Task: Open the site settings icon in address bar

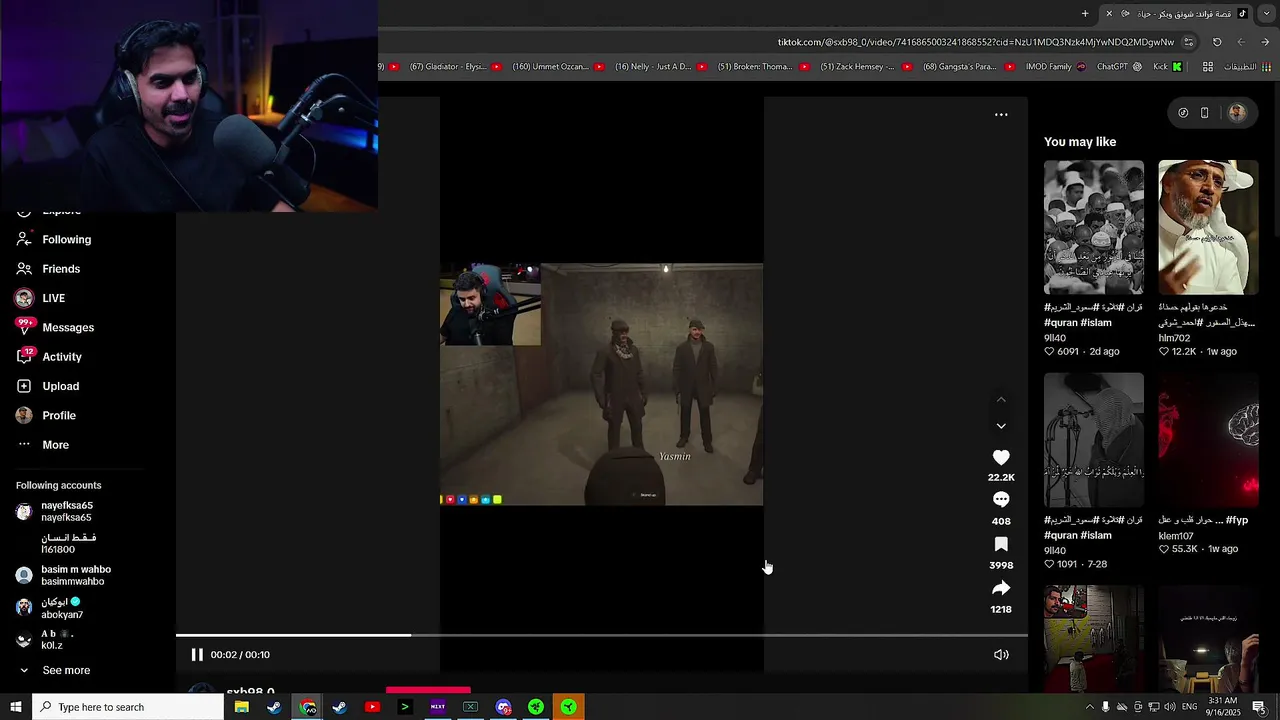Action: click(1188, 42)
